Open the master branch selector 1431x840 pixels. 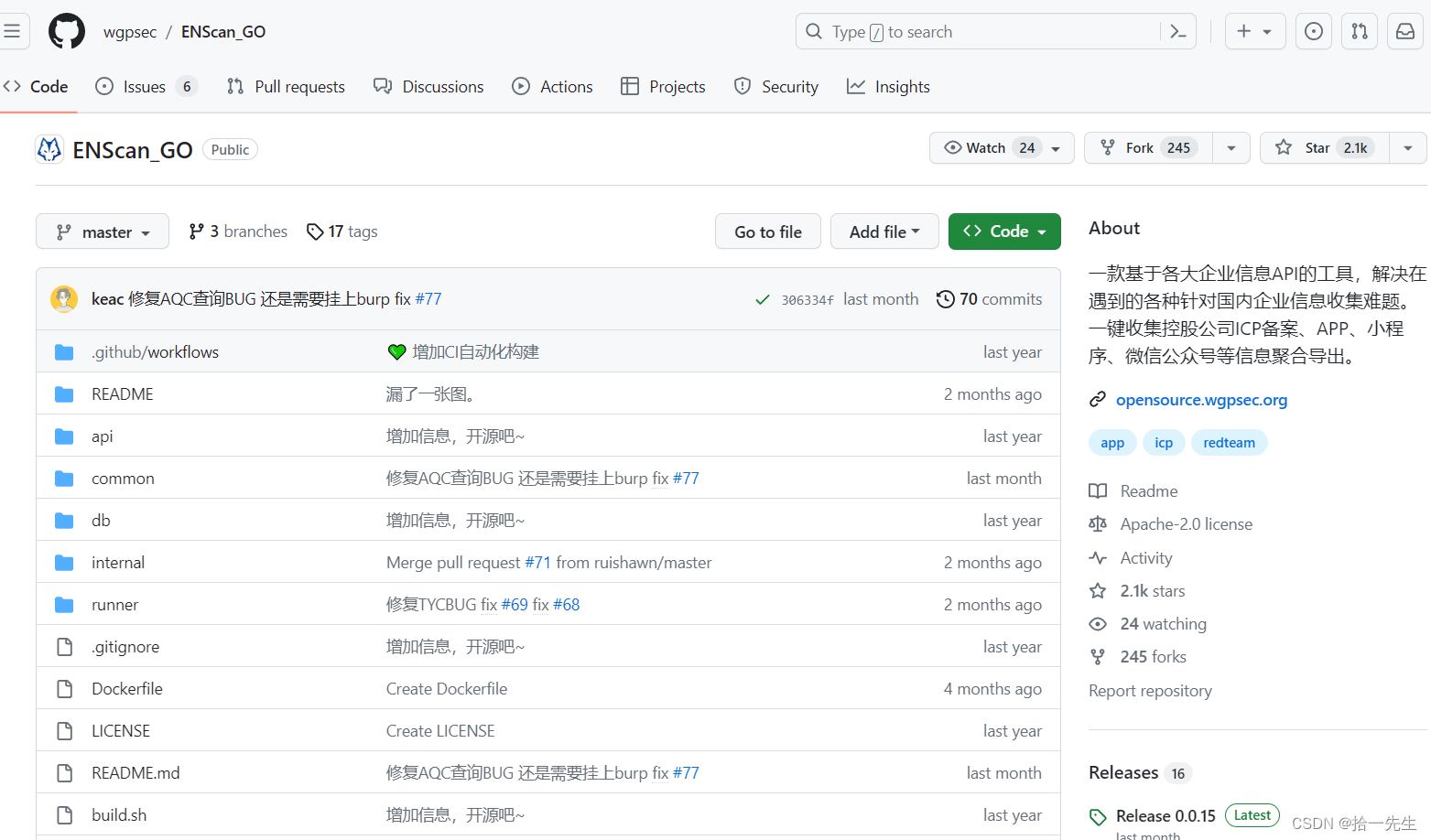click(x=103, y=232)
